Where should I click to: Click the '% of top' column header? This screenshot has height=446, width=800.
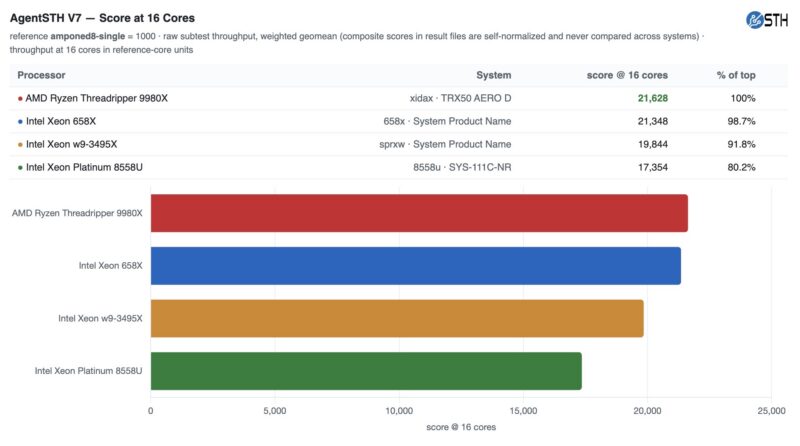[x=736, y=75]
